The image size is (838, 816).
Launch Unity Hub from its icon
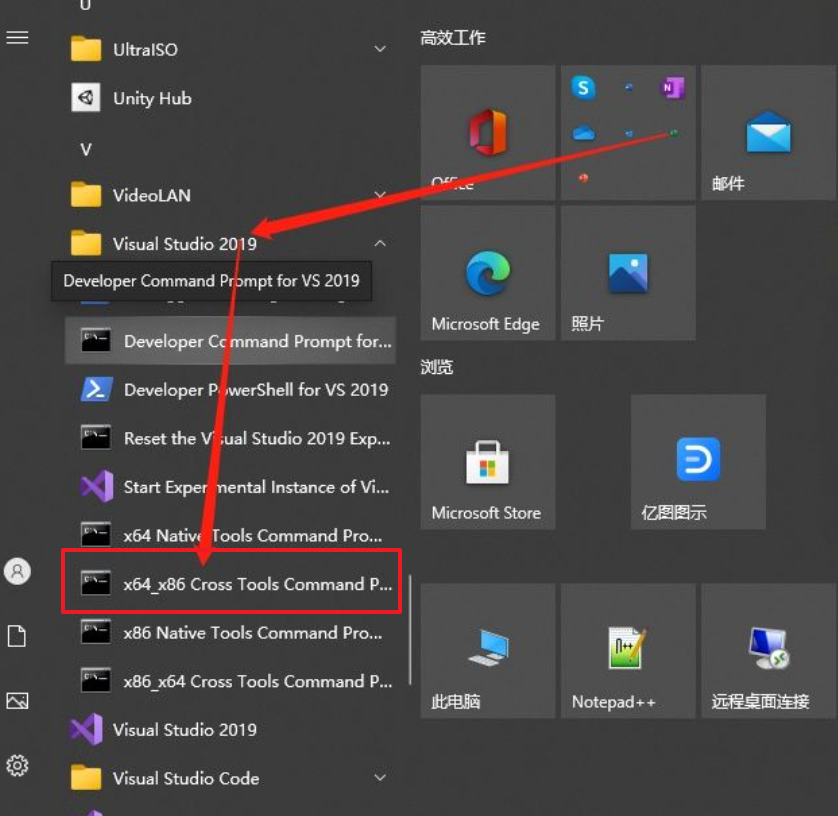click(86, 98)
